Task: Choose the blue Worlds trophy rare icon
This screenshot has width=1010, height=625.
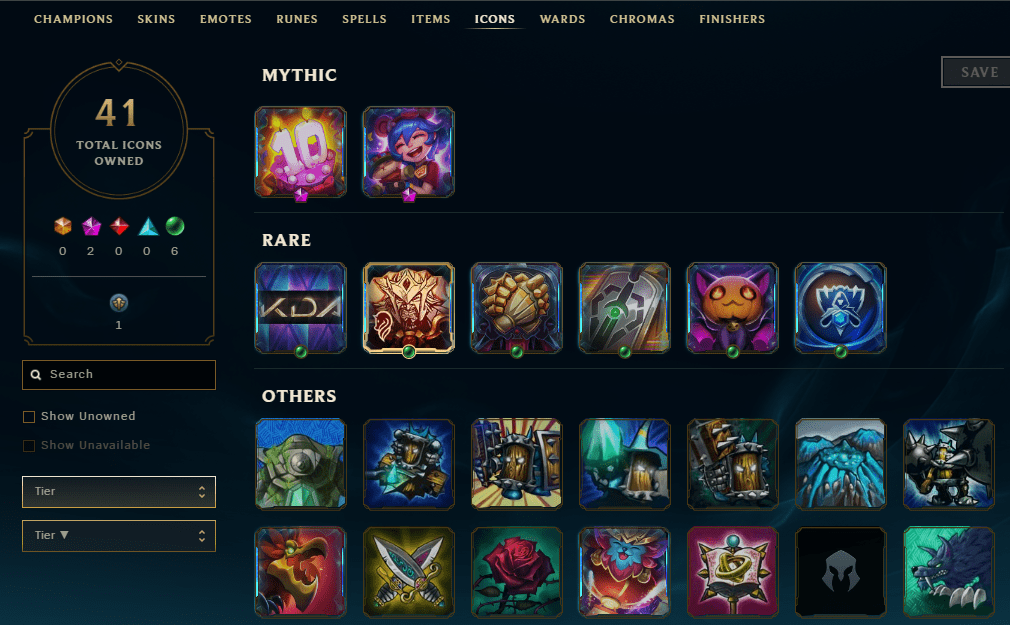Action: tap(840, 308)
